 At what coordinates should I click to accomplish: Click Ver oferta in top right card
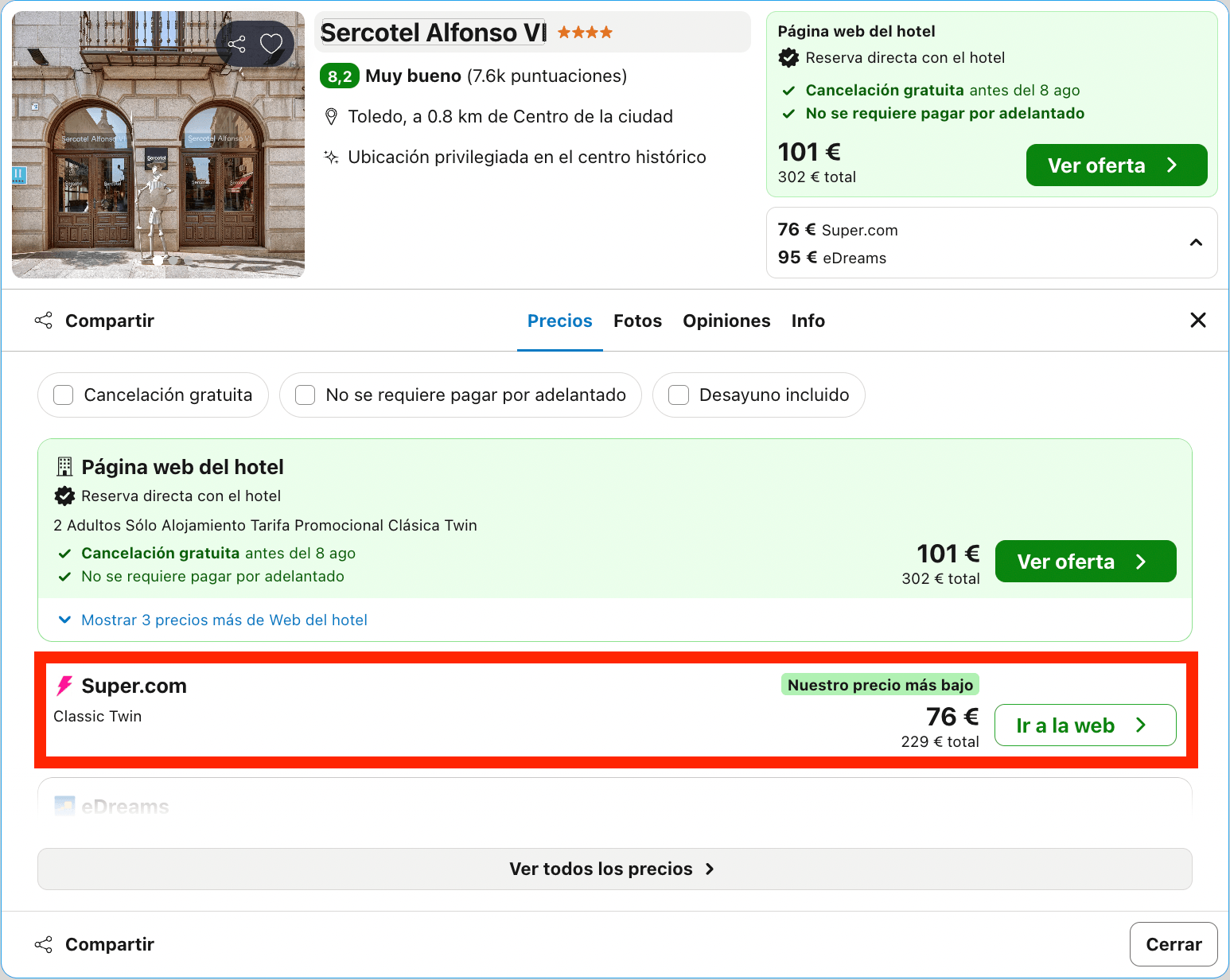(1116, 165)
